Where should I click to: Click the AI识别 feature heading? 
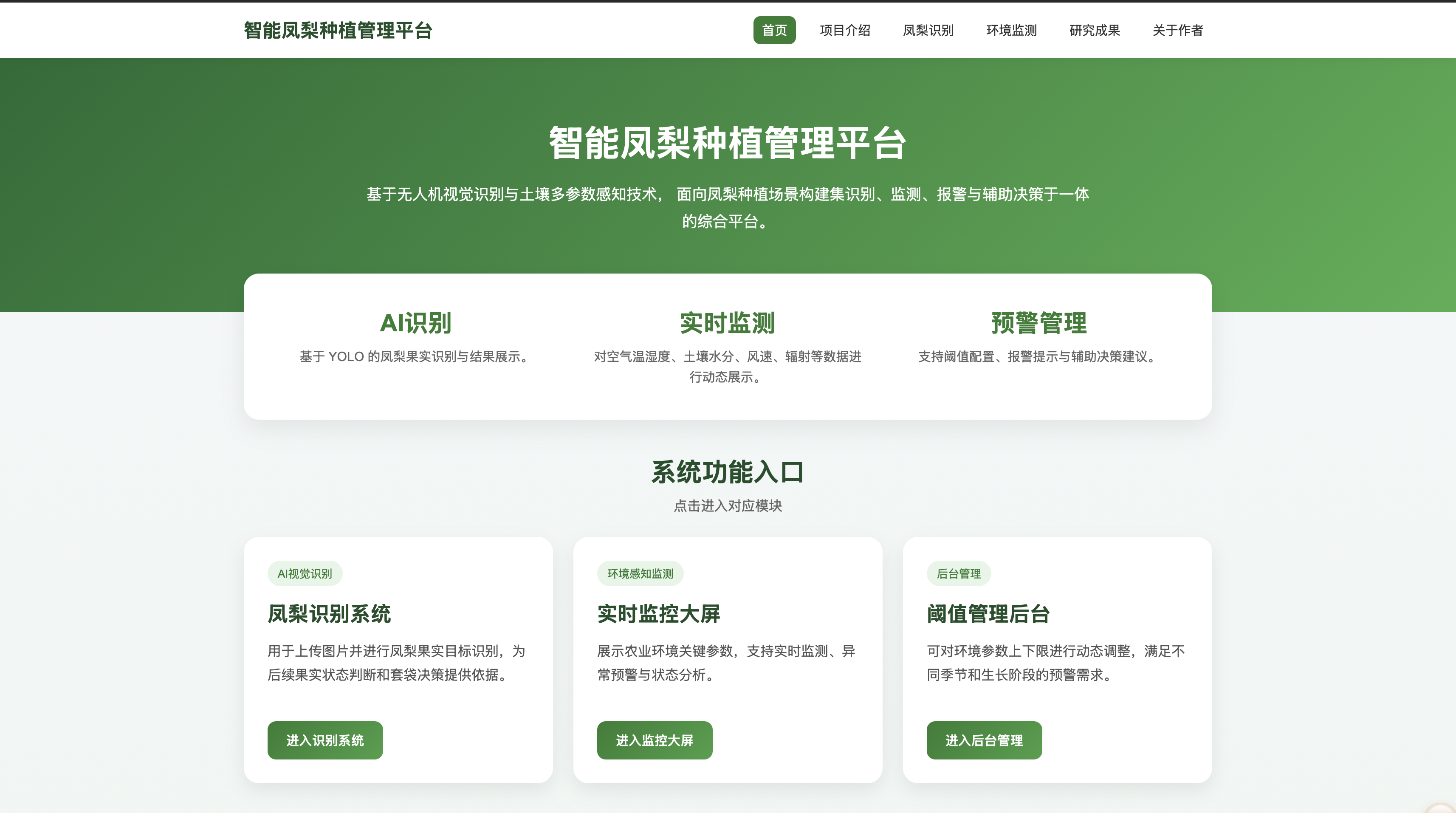point(415,323)
